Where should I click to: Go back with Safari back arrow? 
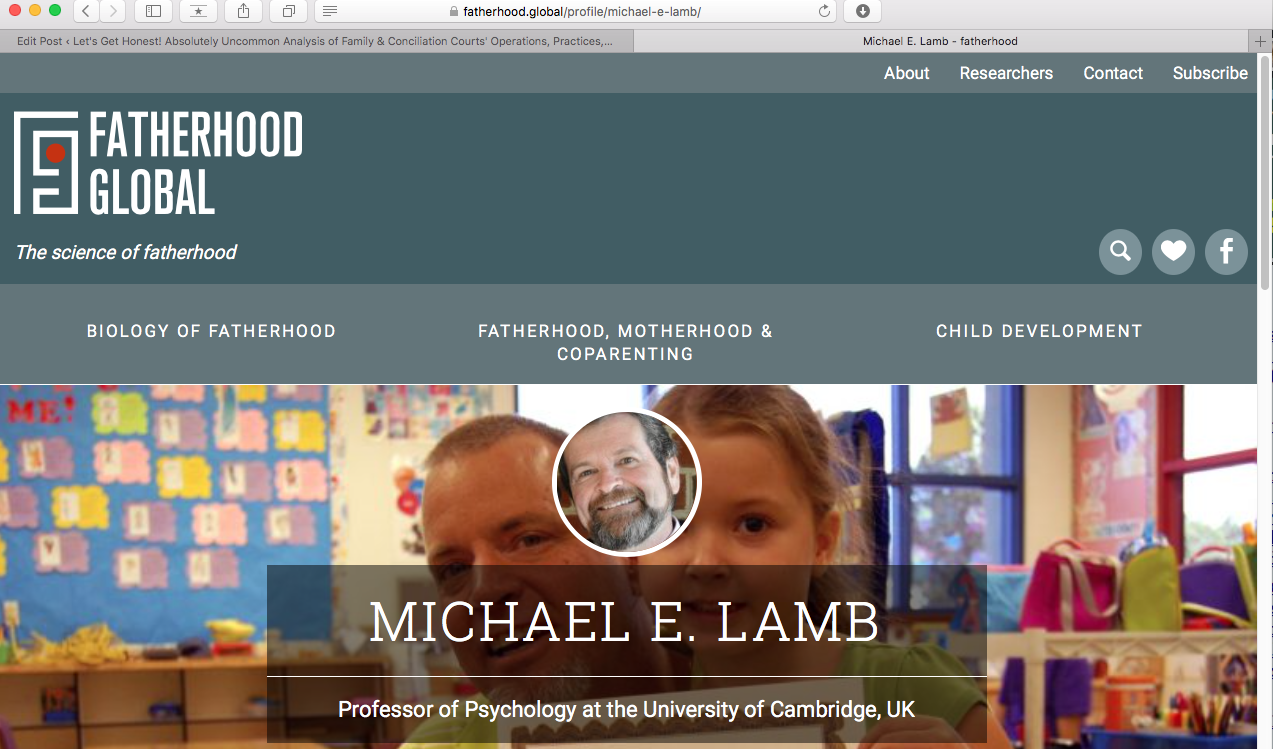click(x=86, y=11)
